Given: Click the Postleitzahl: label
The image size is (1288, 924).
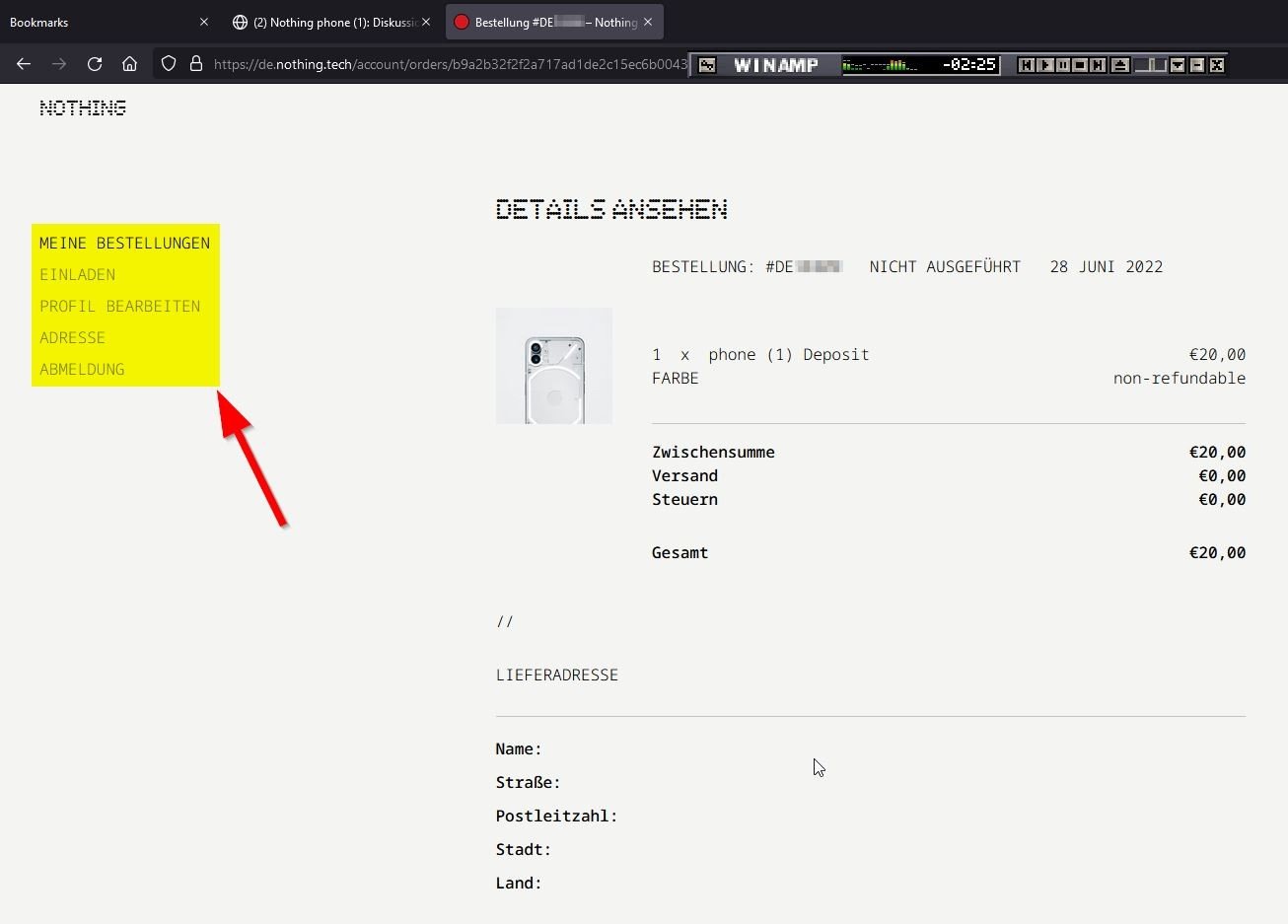Looking at the screenshot, I should click(556, 816).
